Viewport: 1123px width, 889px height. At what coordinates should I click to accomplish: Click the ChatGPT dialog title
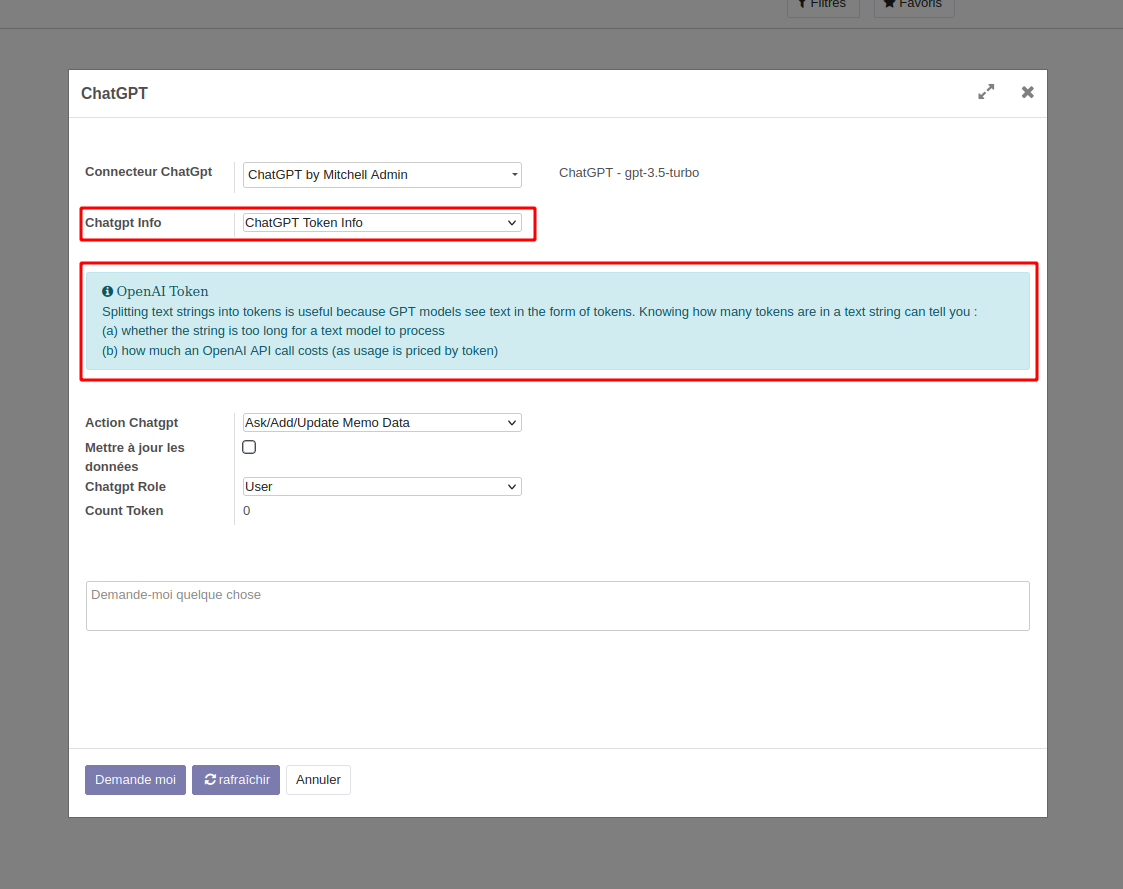pyautogui.click(x=115, y=94)
